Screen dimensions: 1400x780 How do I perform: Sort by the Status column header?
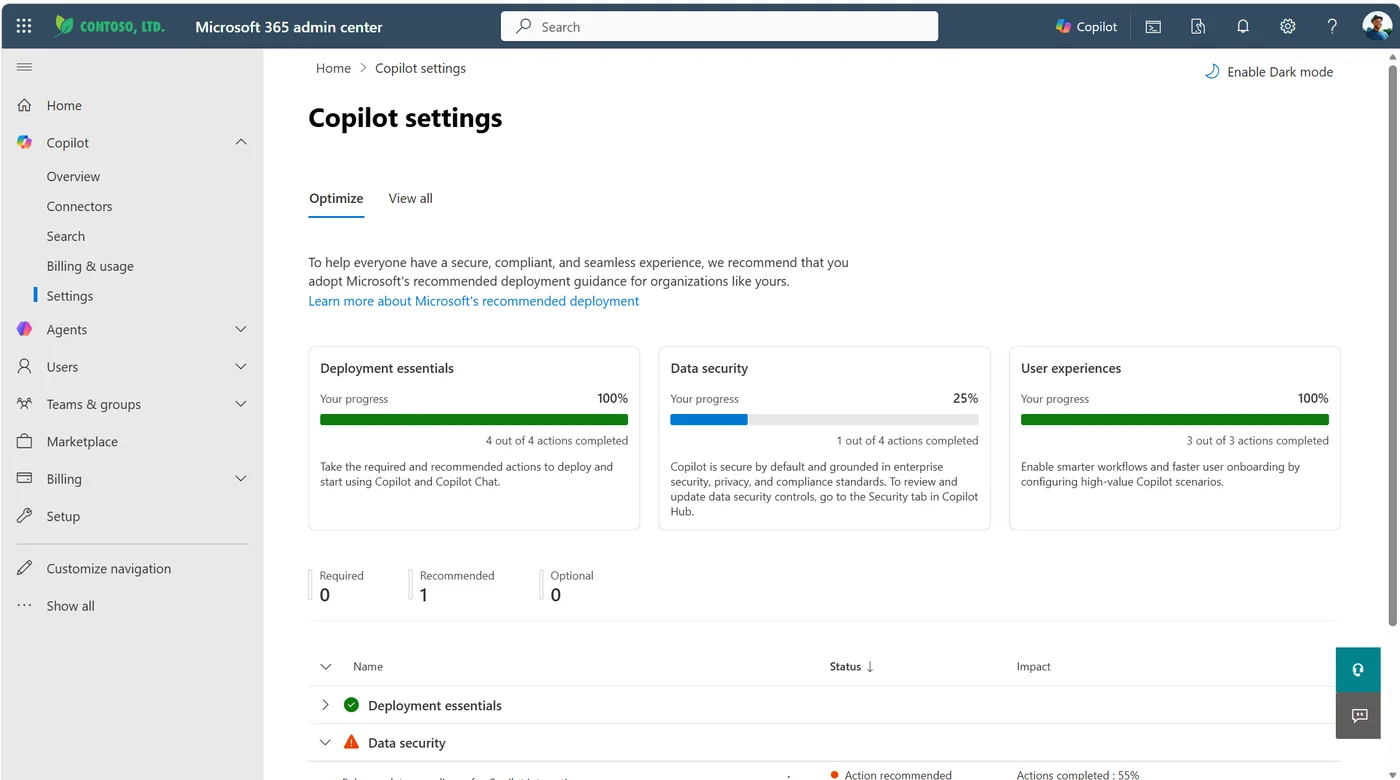(x=851, y=667)
